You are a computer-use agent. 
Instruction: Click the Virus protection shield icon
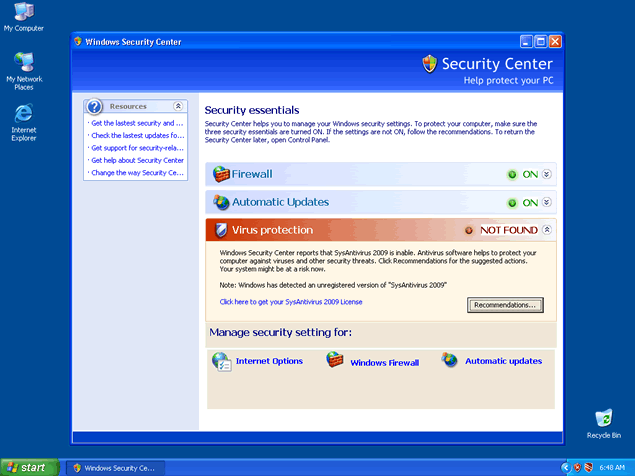(221, 230)
